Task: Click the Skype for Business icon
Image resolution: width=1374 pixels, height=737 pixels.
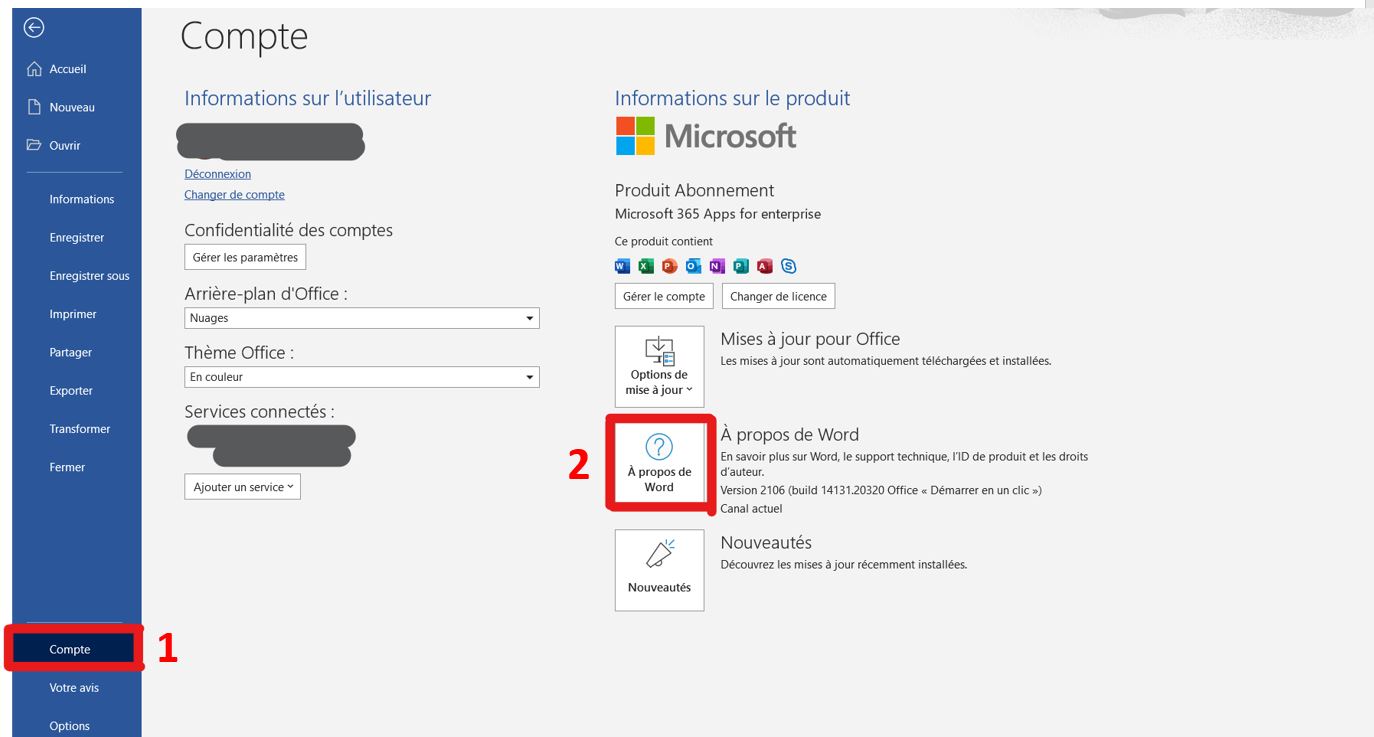Action: [789, 266]
